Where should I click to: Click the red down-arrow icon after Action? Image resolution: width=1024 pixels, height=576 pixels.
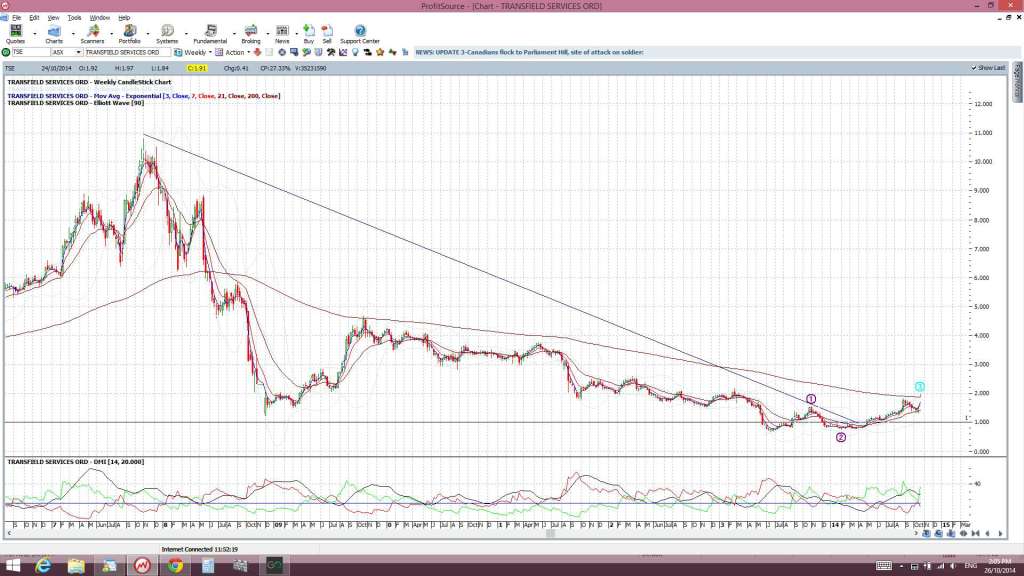(257, 52)
